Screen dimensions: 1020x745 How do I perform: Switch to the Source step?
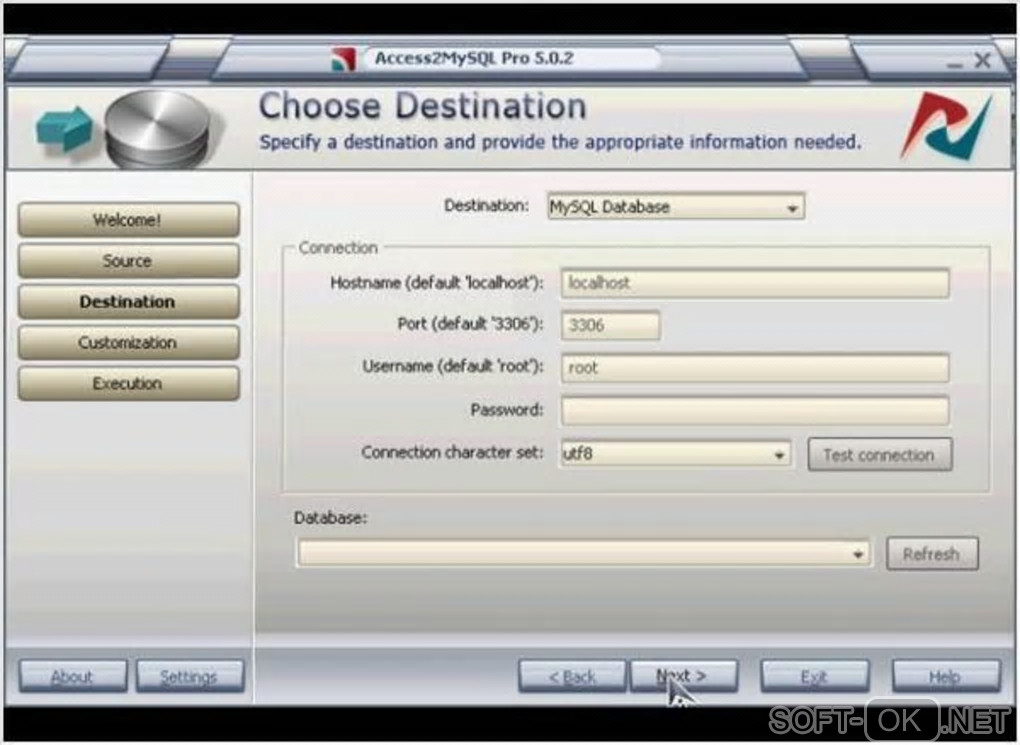(128, 261)
